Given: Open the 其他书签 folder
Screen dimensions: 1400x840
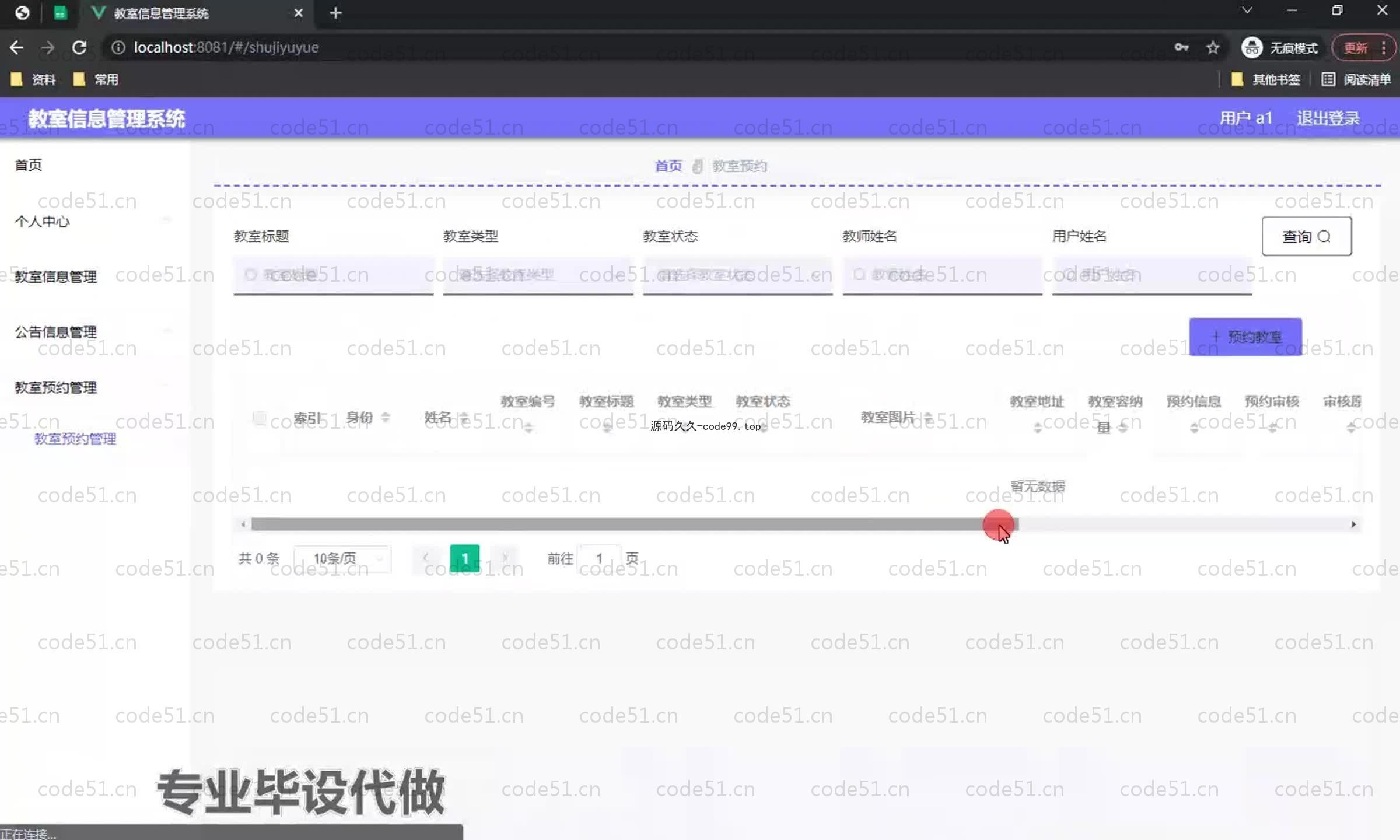Looking at the screenshot, I should pos(1266,79).
